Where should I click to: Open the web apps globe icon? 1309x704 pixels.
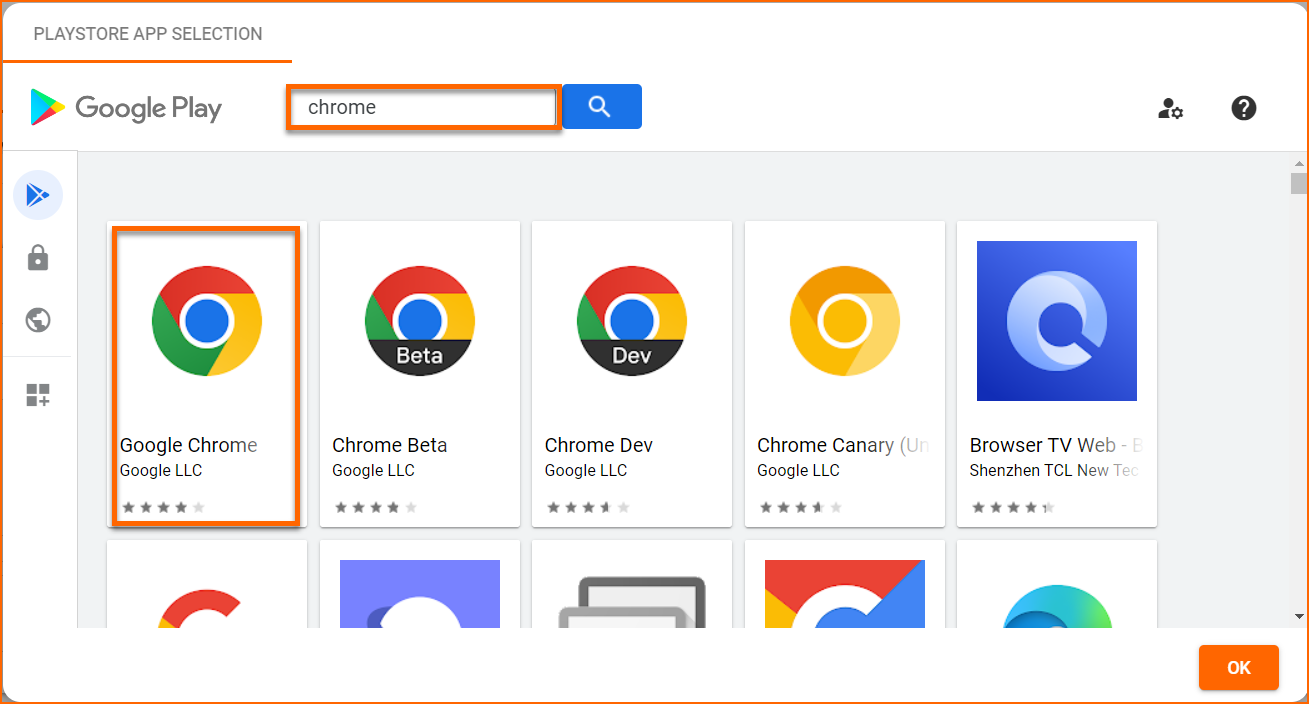coord(38,320)
